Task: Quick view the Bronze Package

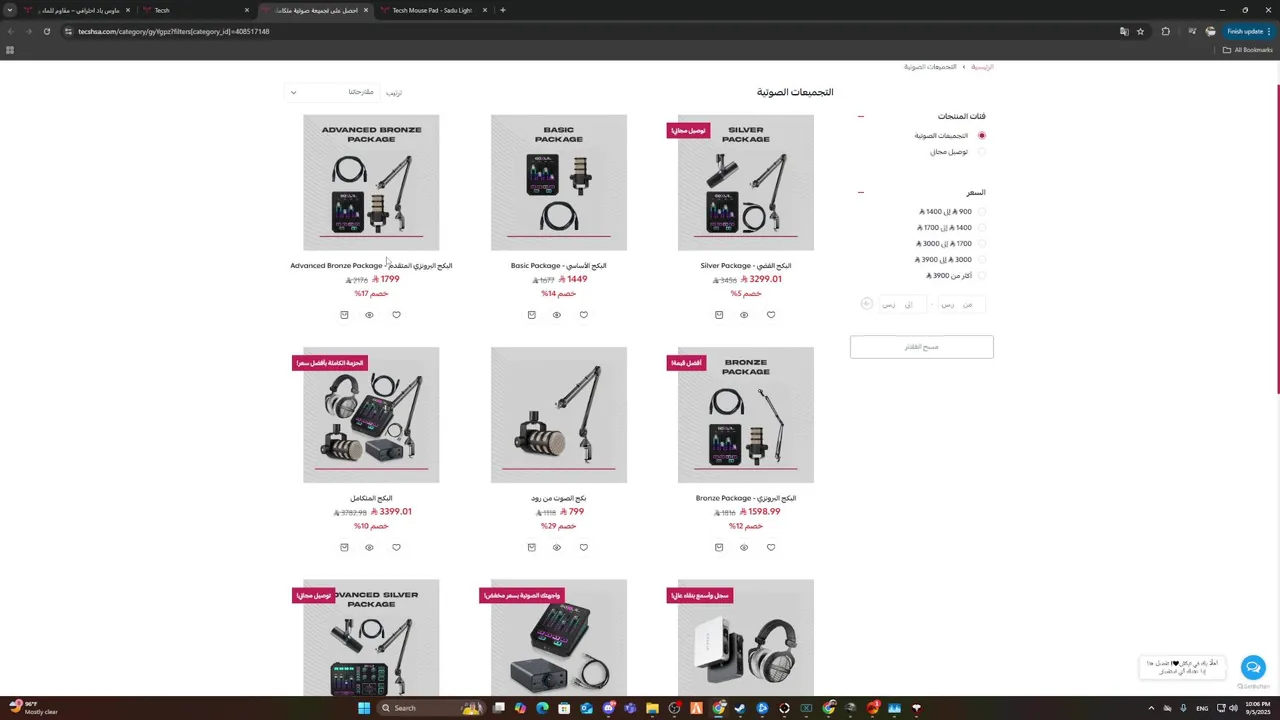Action: [744, 547]
